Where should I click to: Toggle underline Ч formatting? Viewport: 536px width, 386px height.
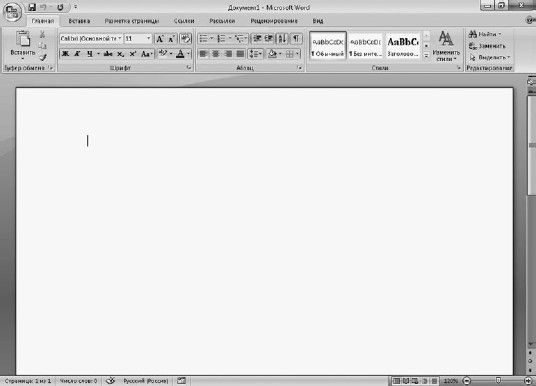point(90,54)
